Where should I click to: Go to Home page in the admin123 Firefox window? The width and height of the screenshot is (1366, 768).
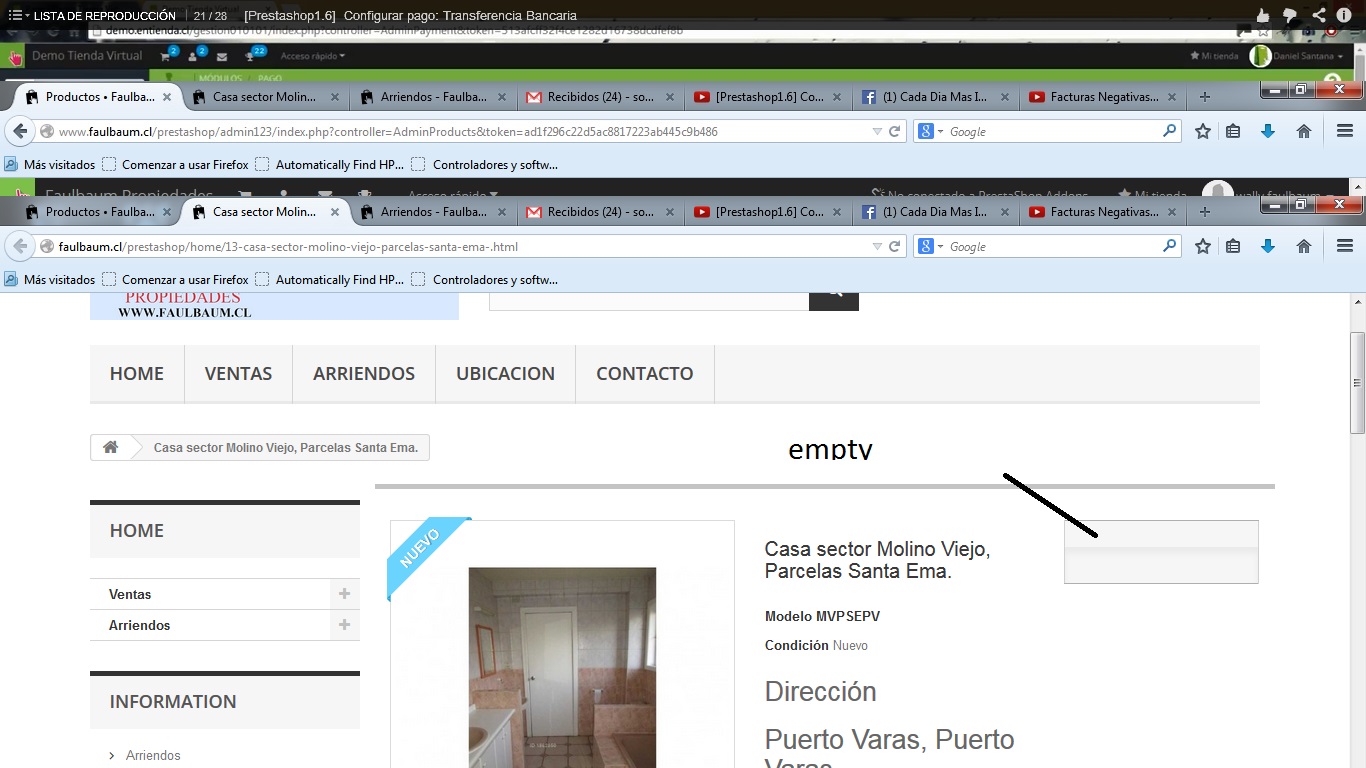click(x=1304, y=131)
